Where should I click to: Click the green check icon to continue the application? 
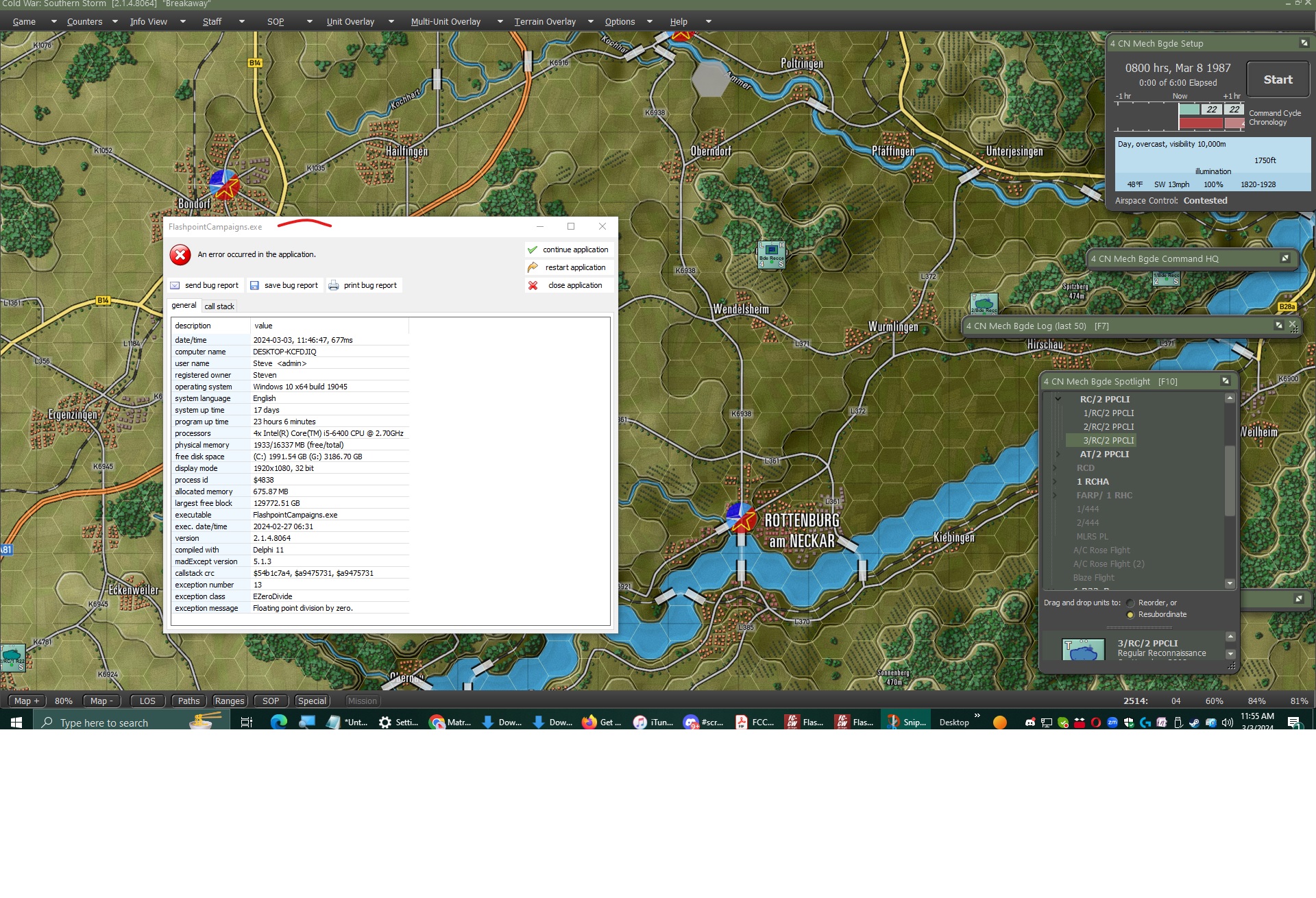(533, 250)
